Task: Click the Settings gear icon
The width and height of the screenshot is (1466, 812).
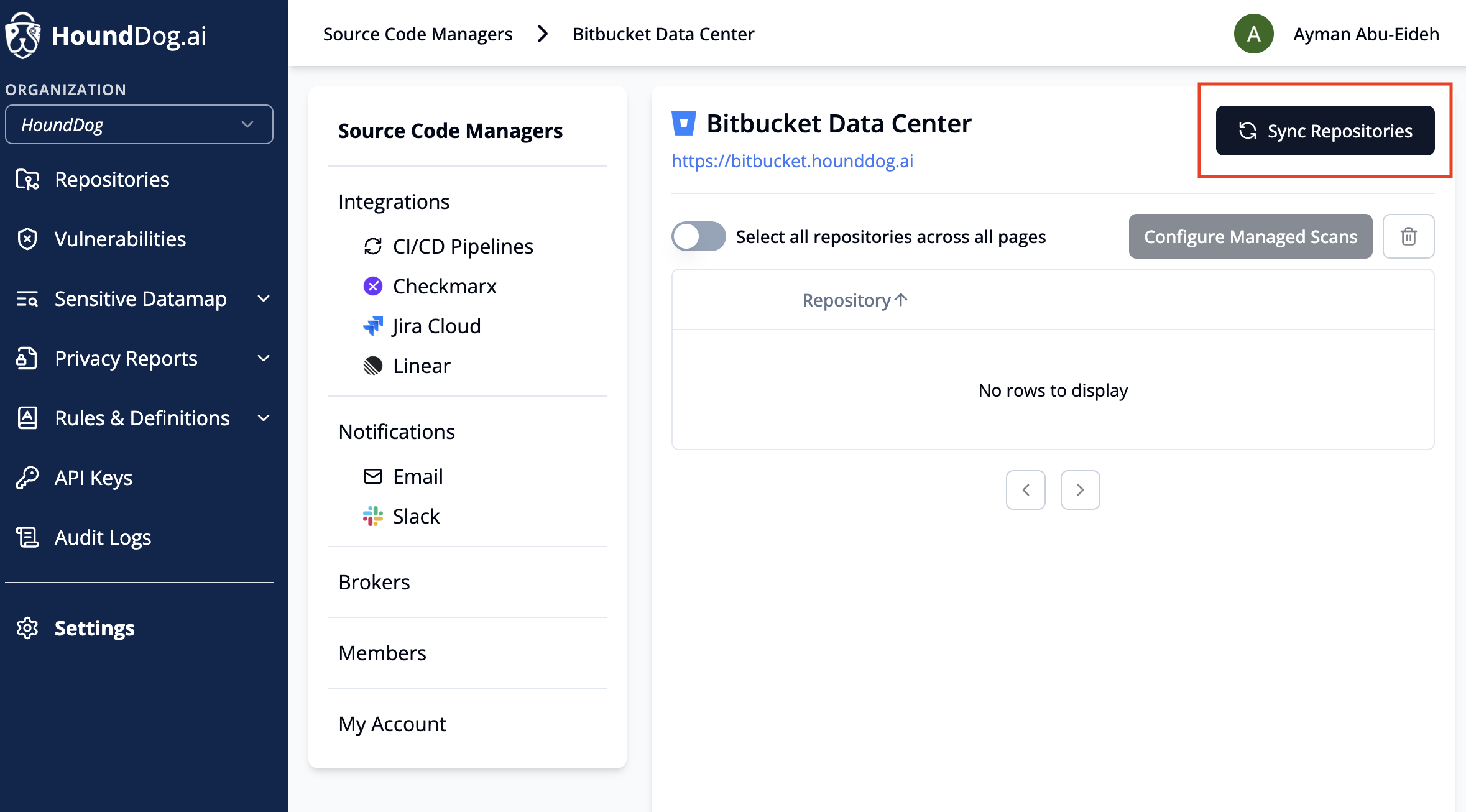Action: point(27,628)
